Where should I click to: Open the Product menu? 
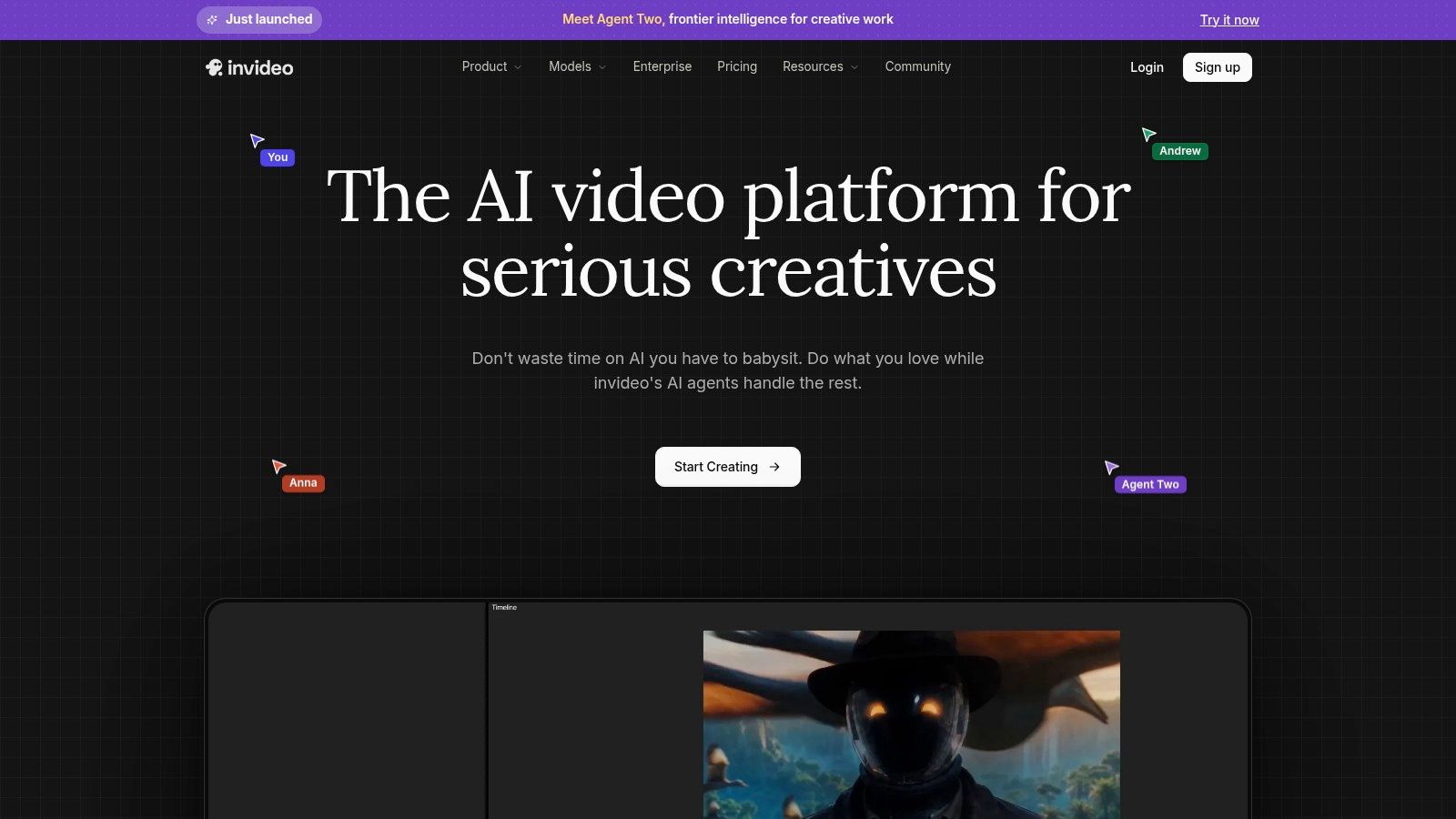[x=491, y=66]
